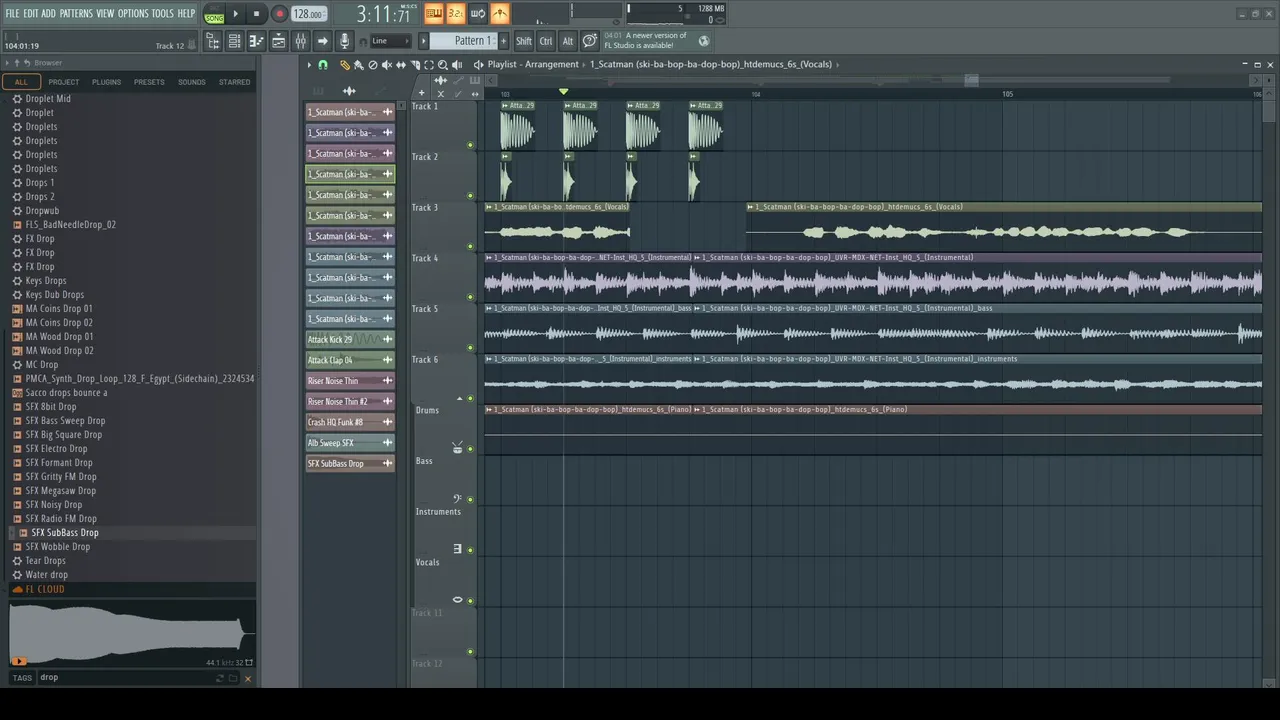
Task: Open the Channel rack icon
Action: (234, 41)
